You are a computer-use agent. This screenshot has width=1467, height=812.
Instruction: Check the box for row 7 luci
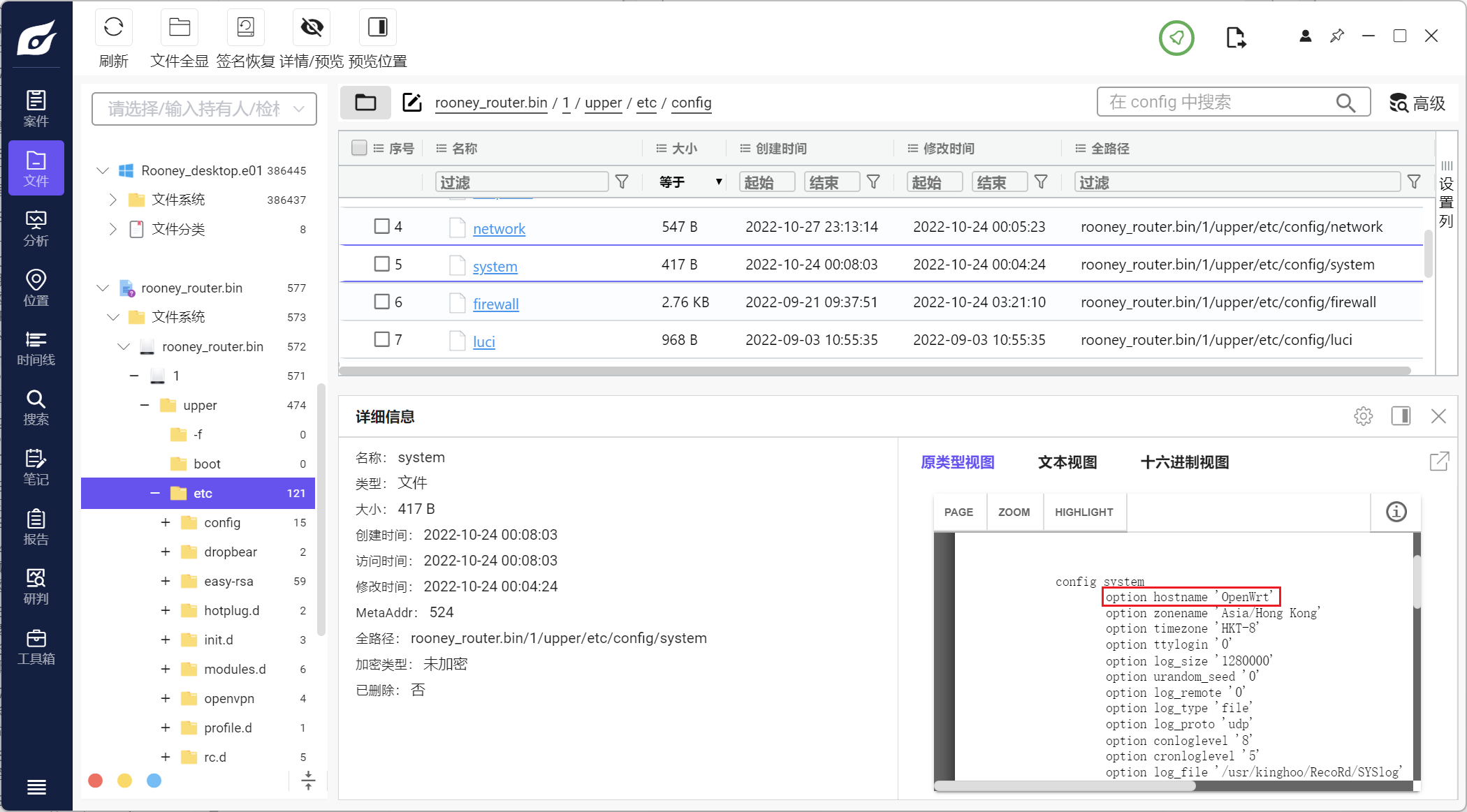point(381,339)
